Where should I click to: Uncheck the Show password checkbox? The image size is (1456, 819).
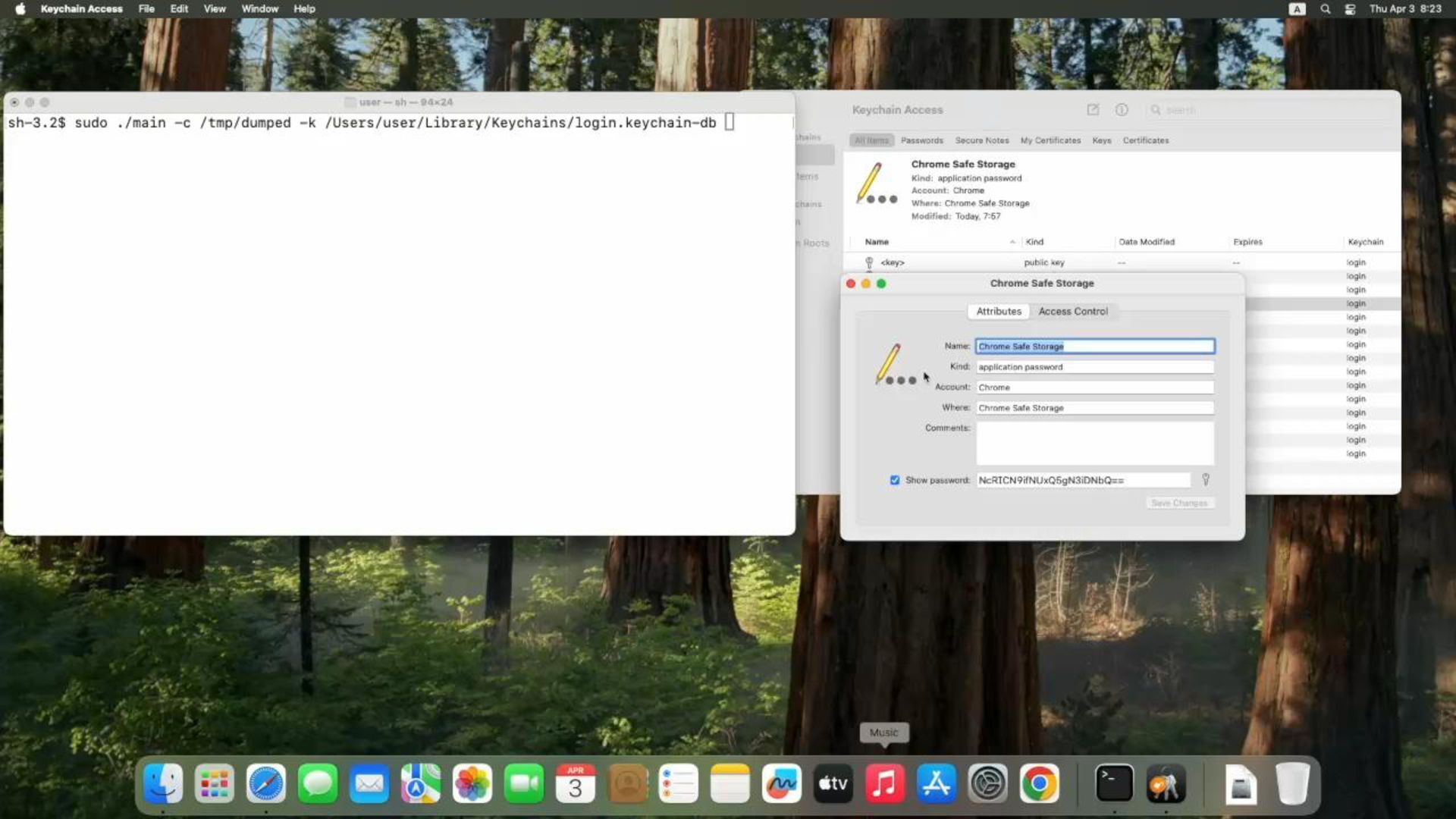(x=895, y=480)
